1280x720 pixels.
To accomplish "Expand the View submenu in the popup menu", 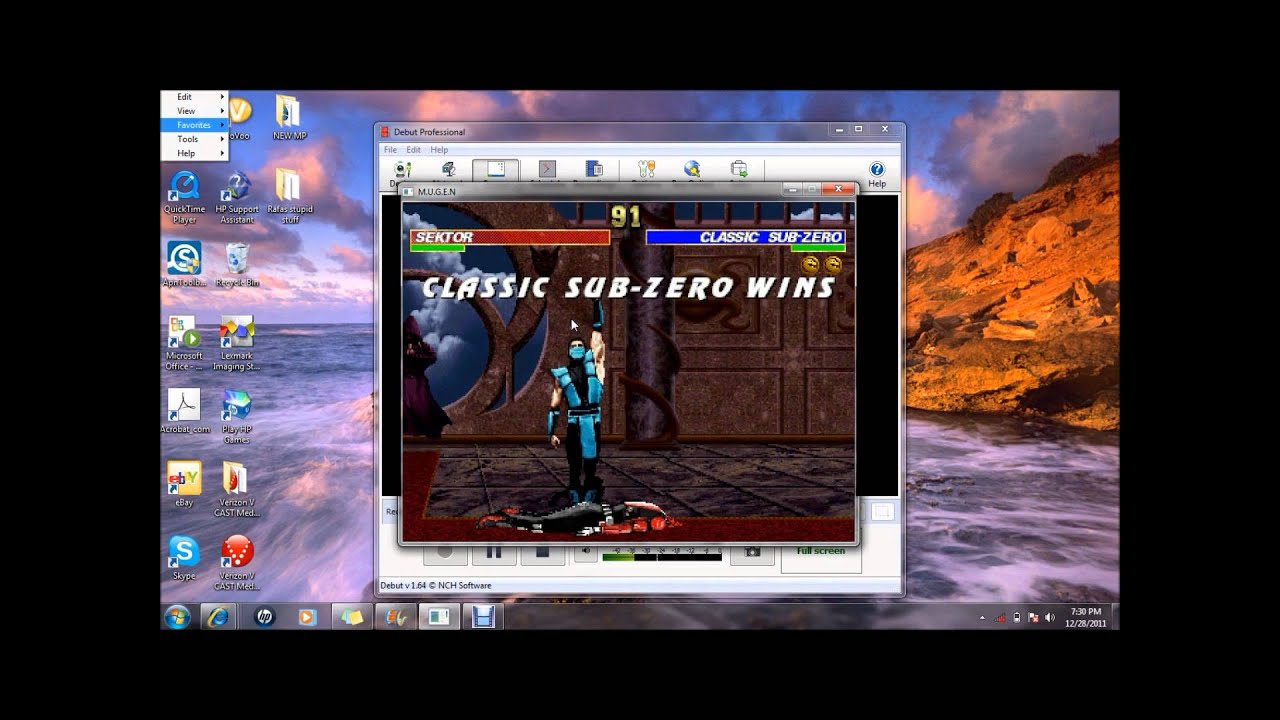I will [x=194, y=111].
